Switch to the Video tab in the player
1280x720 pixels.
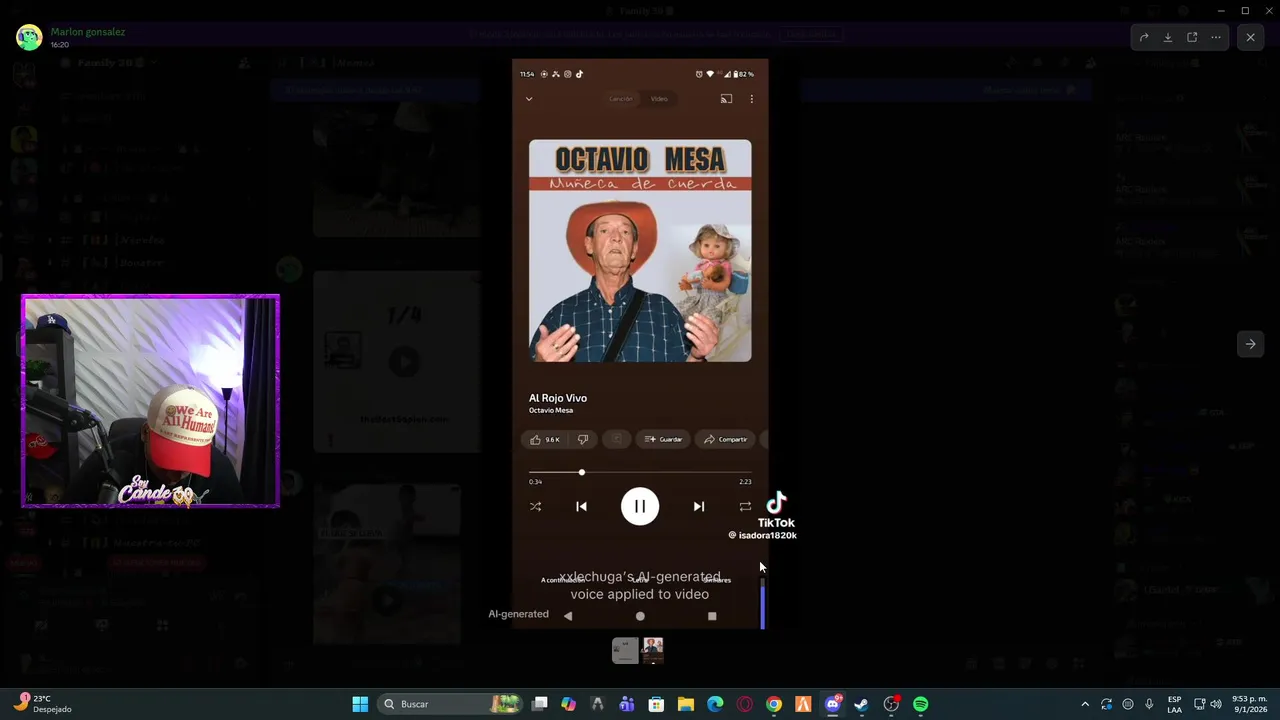click(x=659, y=99)
